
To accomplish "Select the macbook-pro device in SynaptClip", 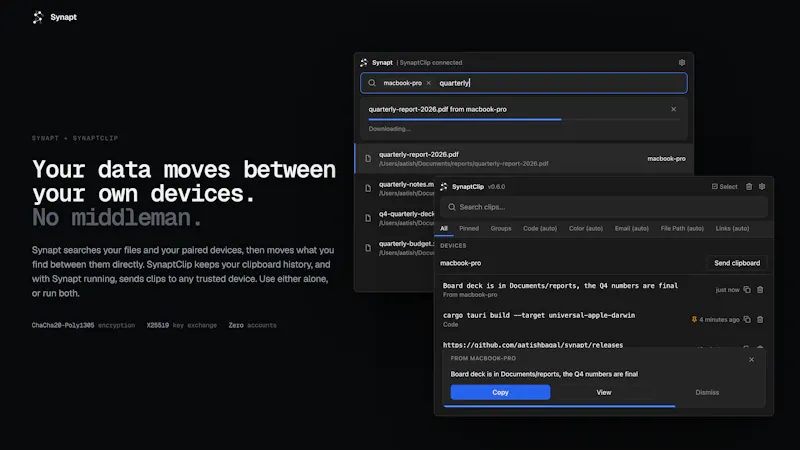I will 461,263.
